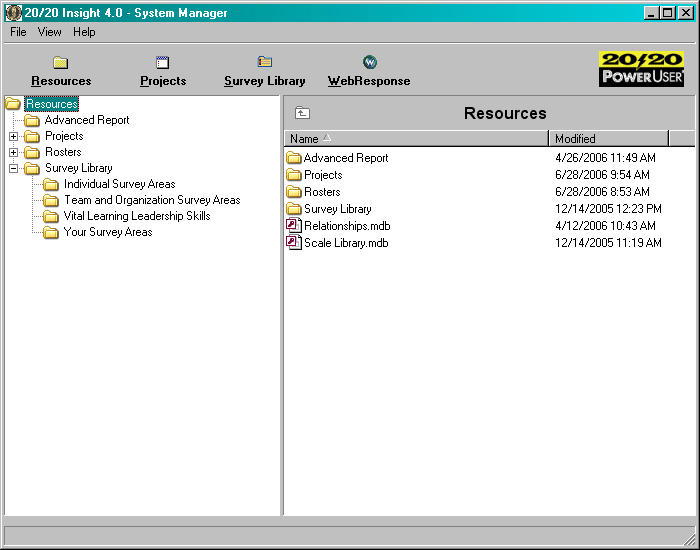Viewport: 700px width, 550px height.
Task: Click the WebResponse toolbar label
Action: pyautogui.click(x=369, y=81)
